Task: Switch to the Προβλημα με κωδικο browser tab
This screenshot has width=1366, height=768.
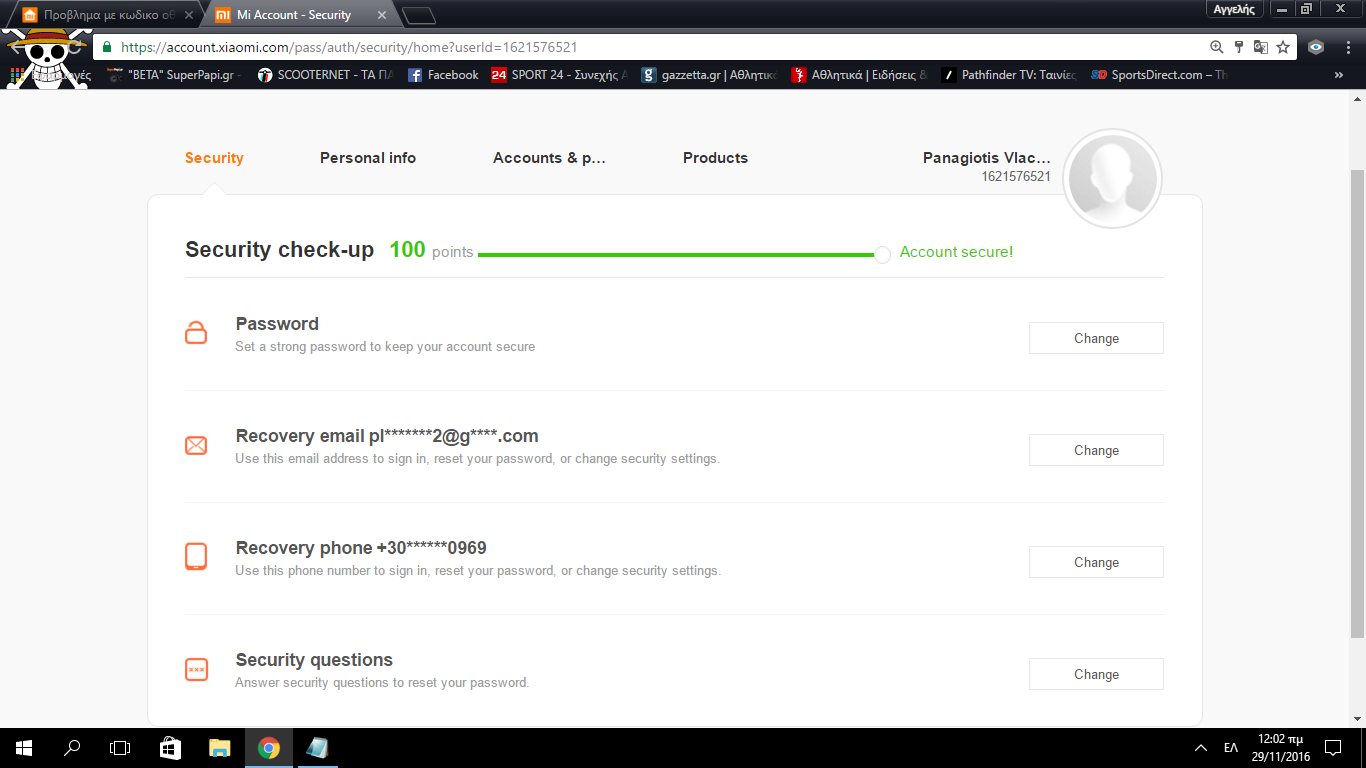Action: pyautogui.click(x=108, y=15)
